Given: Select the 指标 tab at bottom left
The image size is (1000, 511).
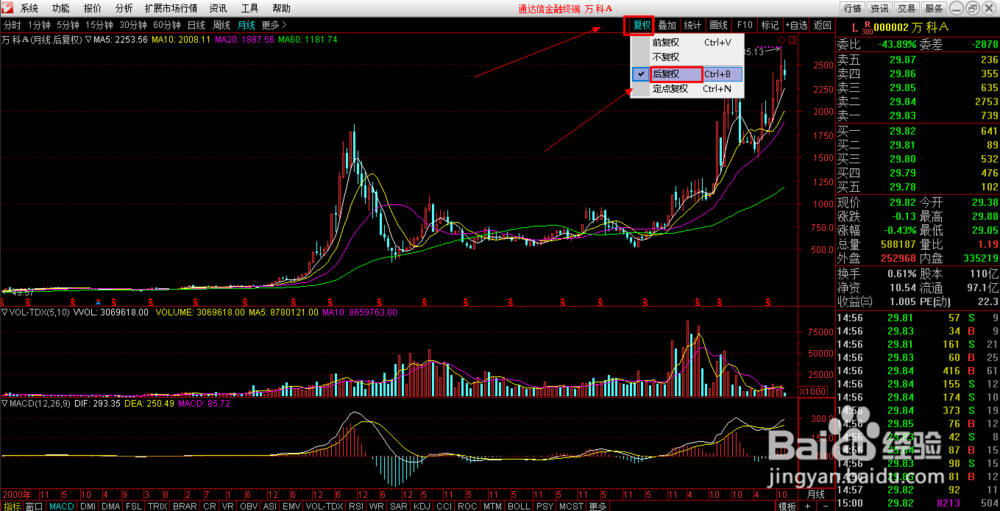Looking at the screenshot, I should pos(12,506).
